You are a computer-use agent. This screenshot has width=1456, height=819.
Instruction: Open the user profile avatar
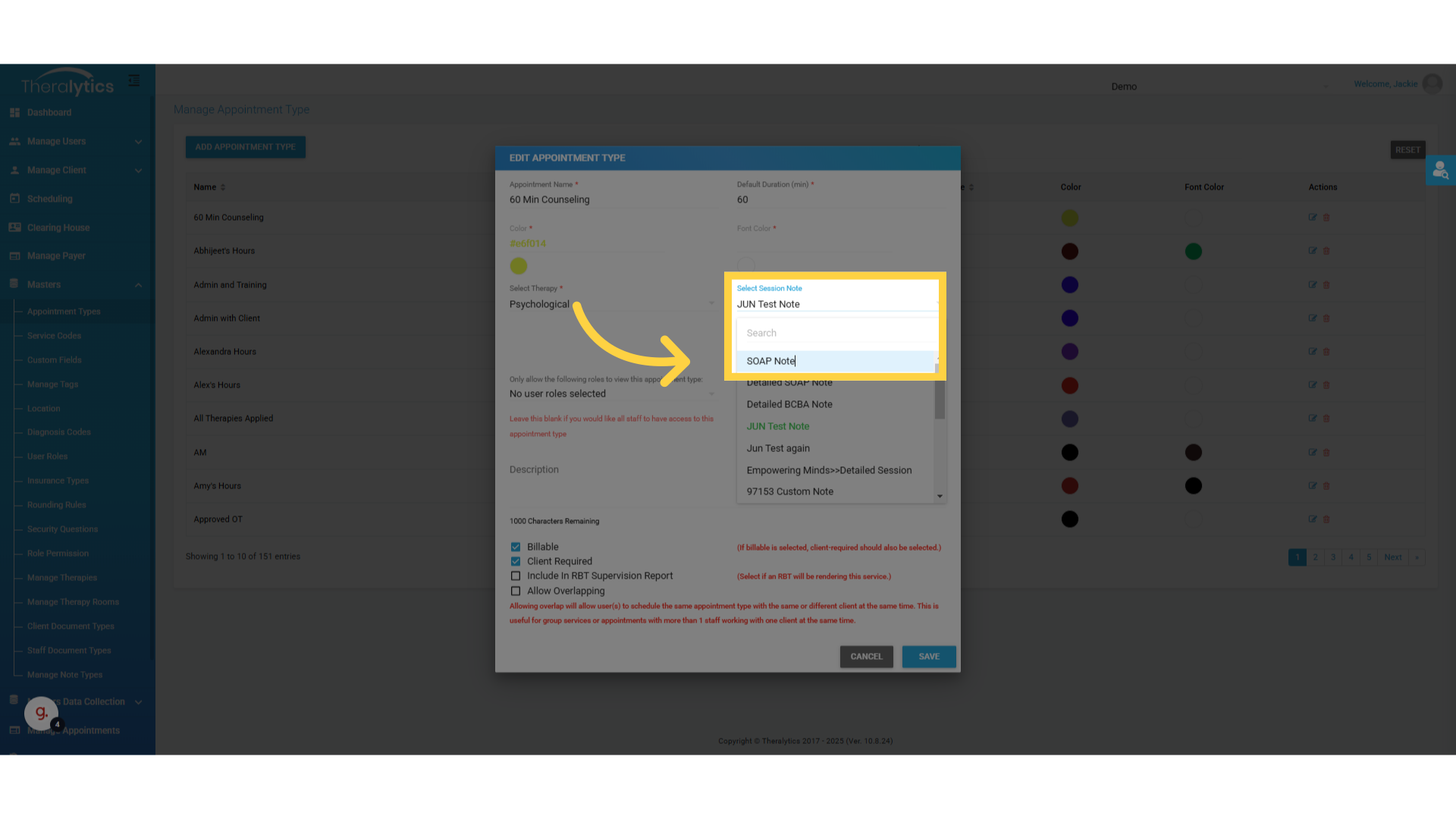pos(1432,84)
